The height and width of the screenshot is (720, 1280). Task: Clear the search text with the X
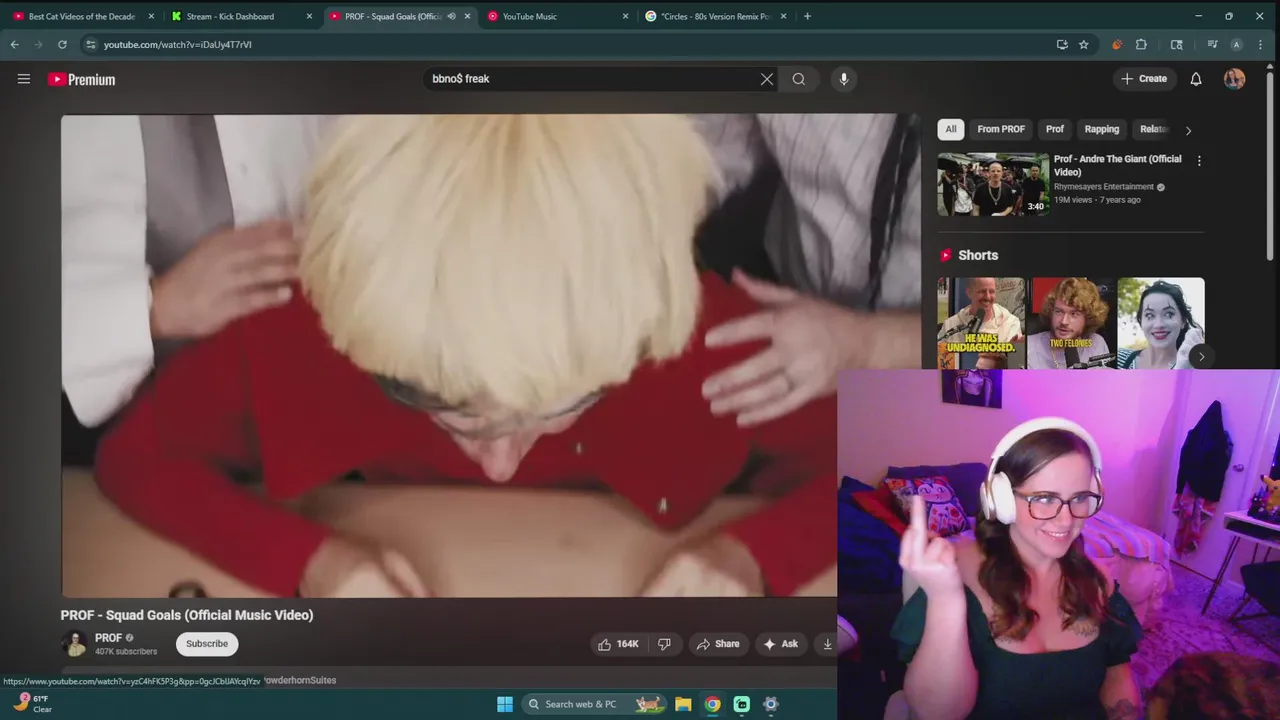tap(767, 79)
